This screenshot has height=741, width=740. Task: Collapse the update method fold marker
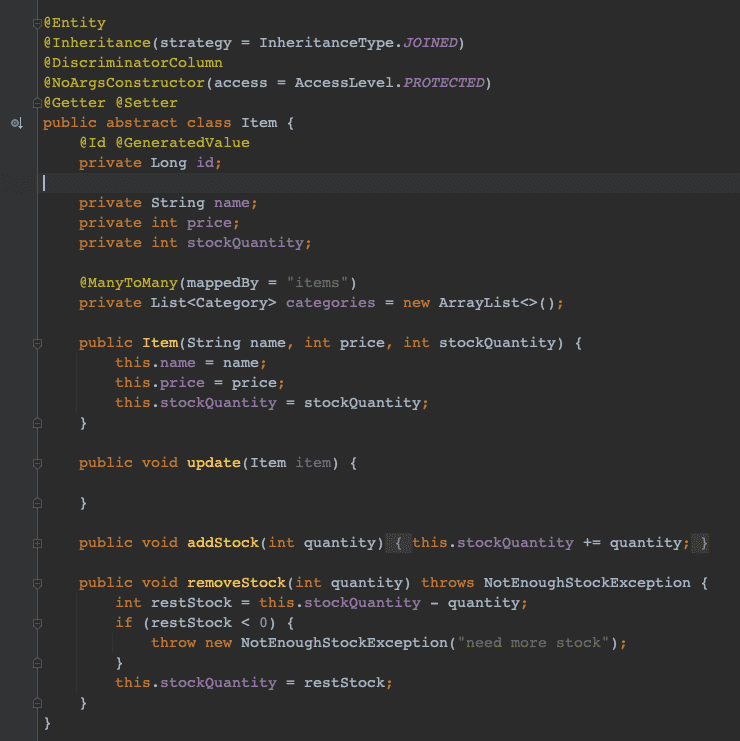point(37,464)
